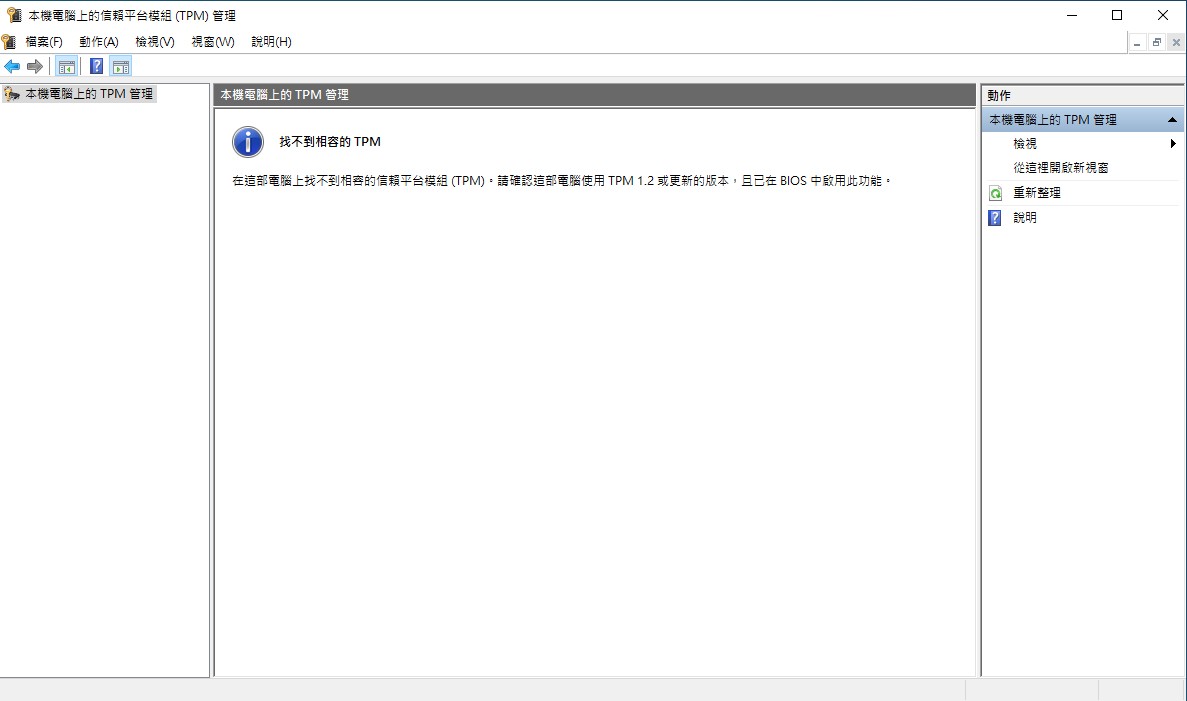Image resolution: width=1187 pixels, height=701 pixels.
Task: Click the blue info icon beside 找不到相容的 TPM
Action: click(x=248, y=142)
